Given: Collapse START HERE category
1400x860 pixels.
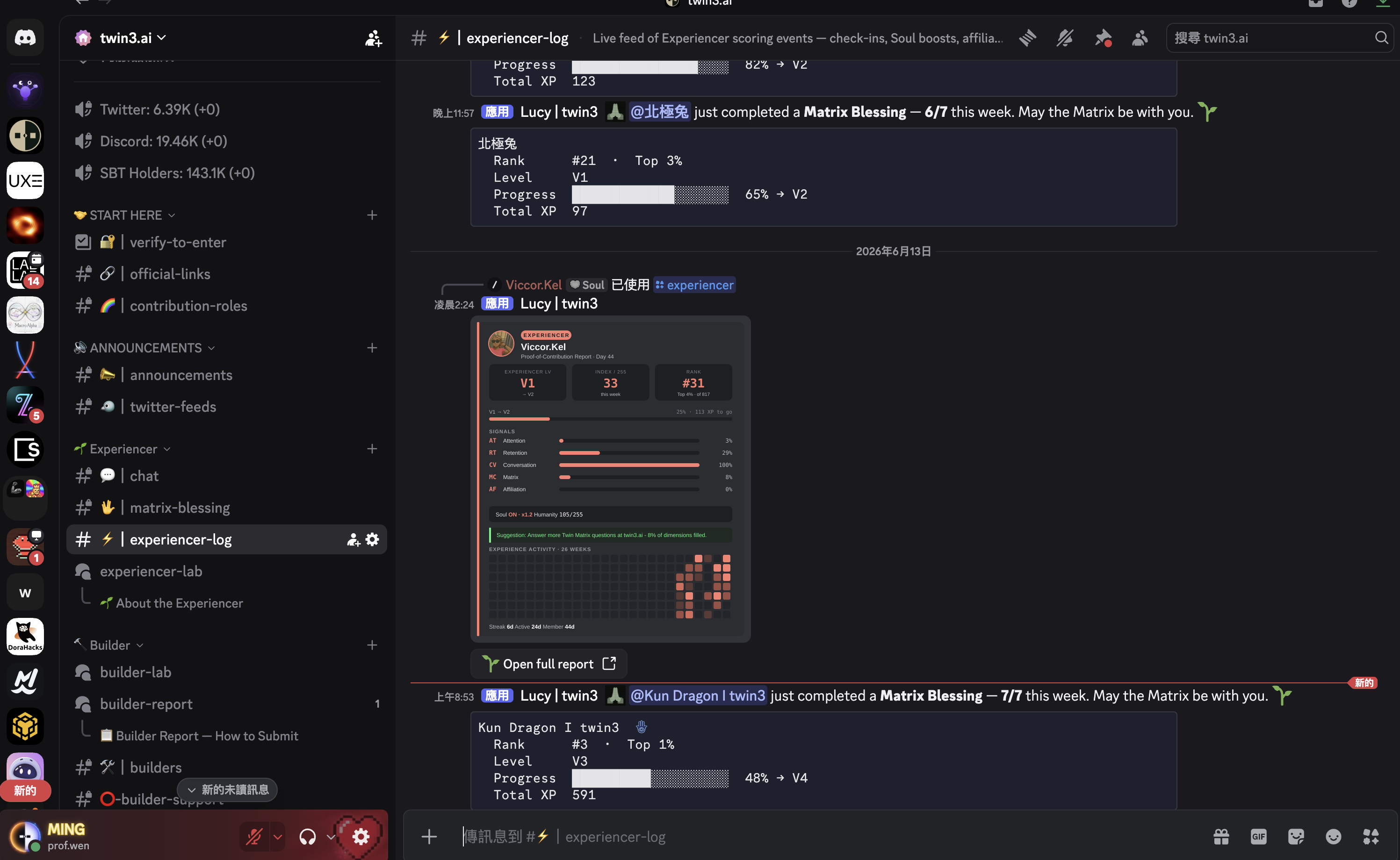Looking at the screenshot, I should (x=124, y=215).
